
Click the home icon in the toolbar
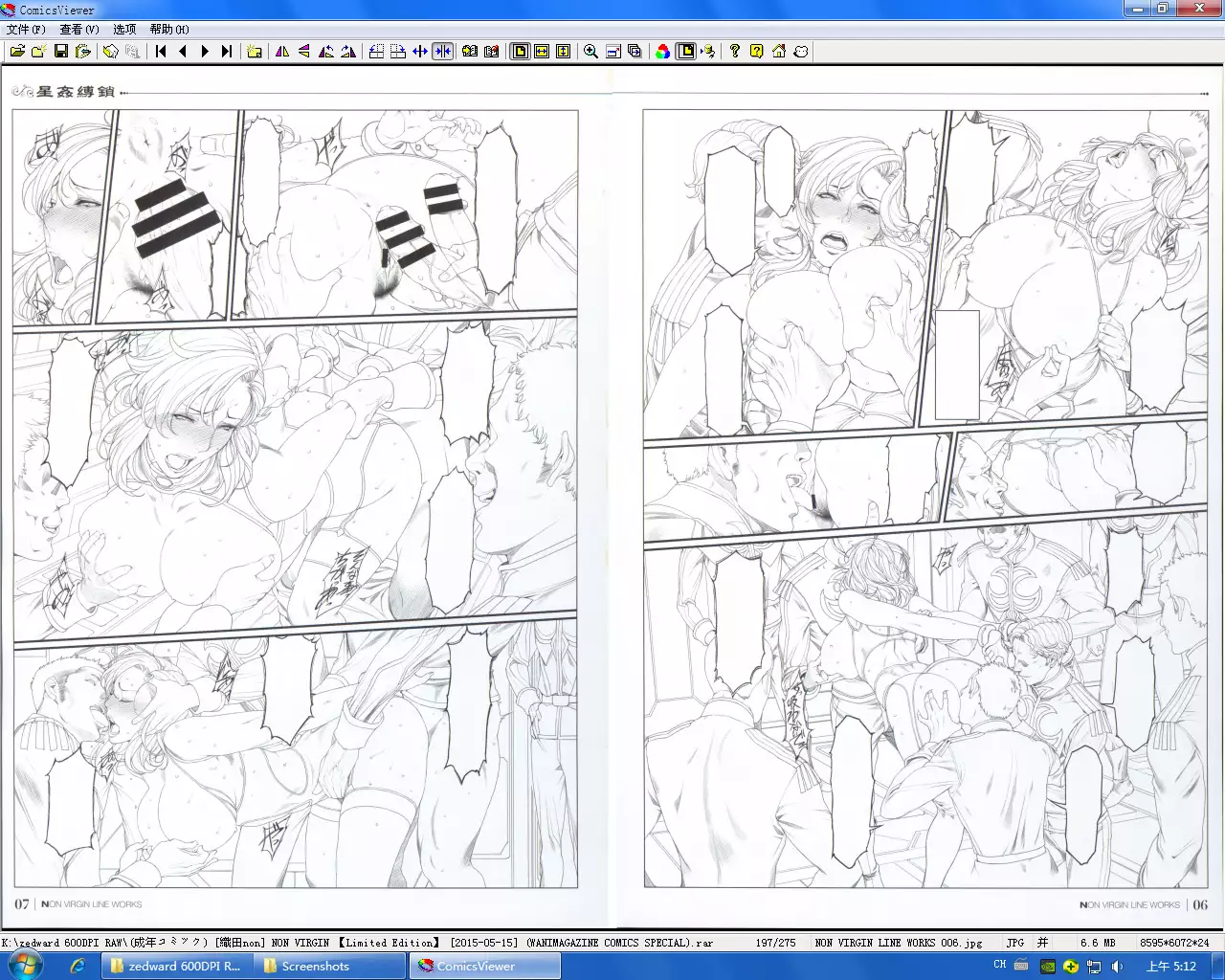pos(779,52)
